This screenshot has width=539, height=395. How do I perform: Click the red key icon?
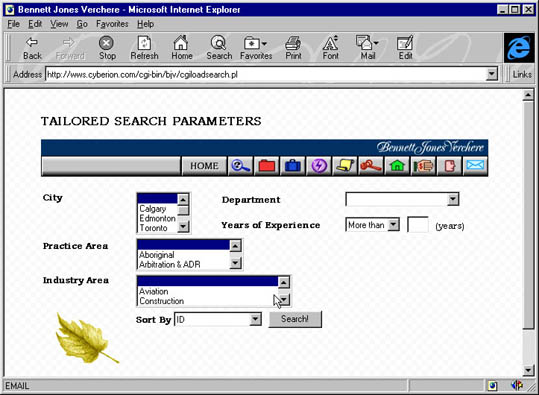point(371,166)
